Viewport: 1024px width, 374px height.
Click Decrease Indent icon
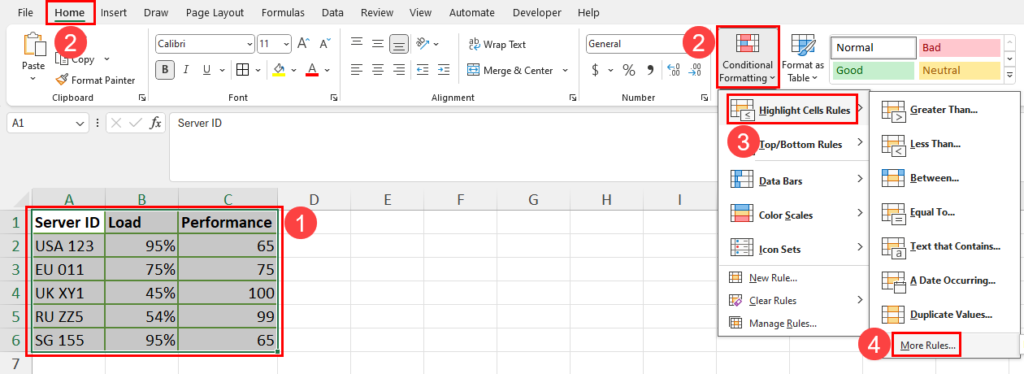423,69
